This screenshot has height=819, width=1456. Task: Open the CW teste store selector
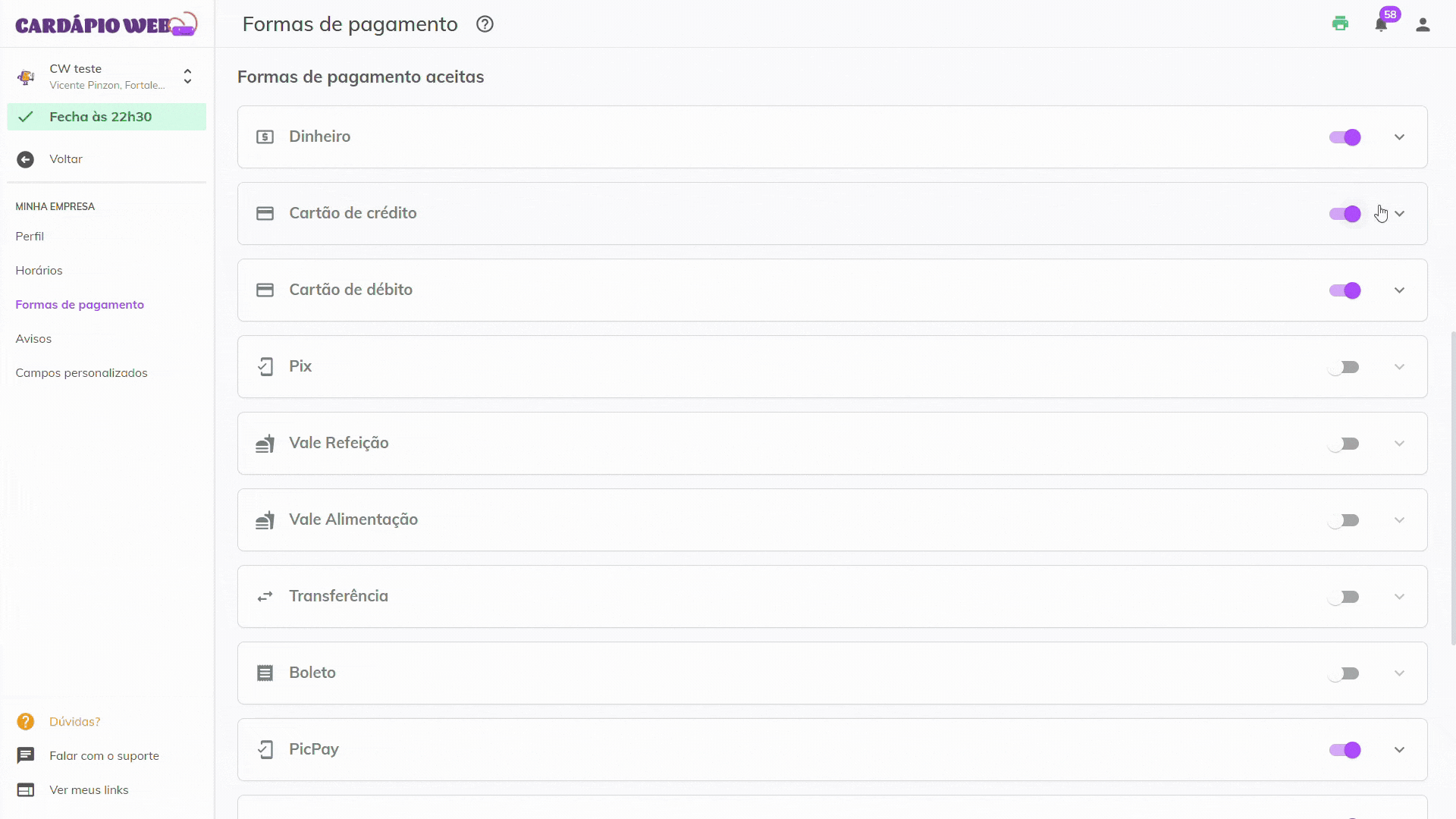click(x=106, y=76)
